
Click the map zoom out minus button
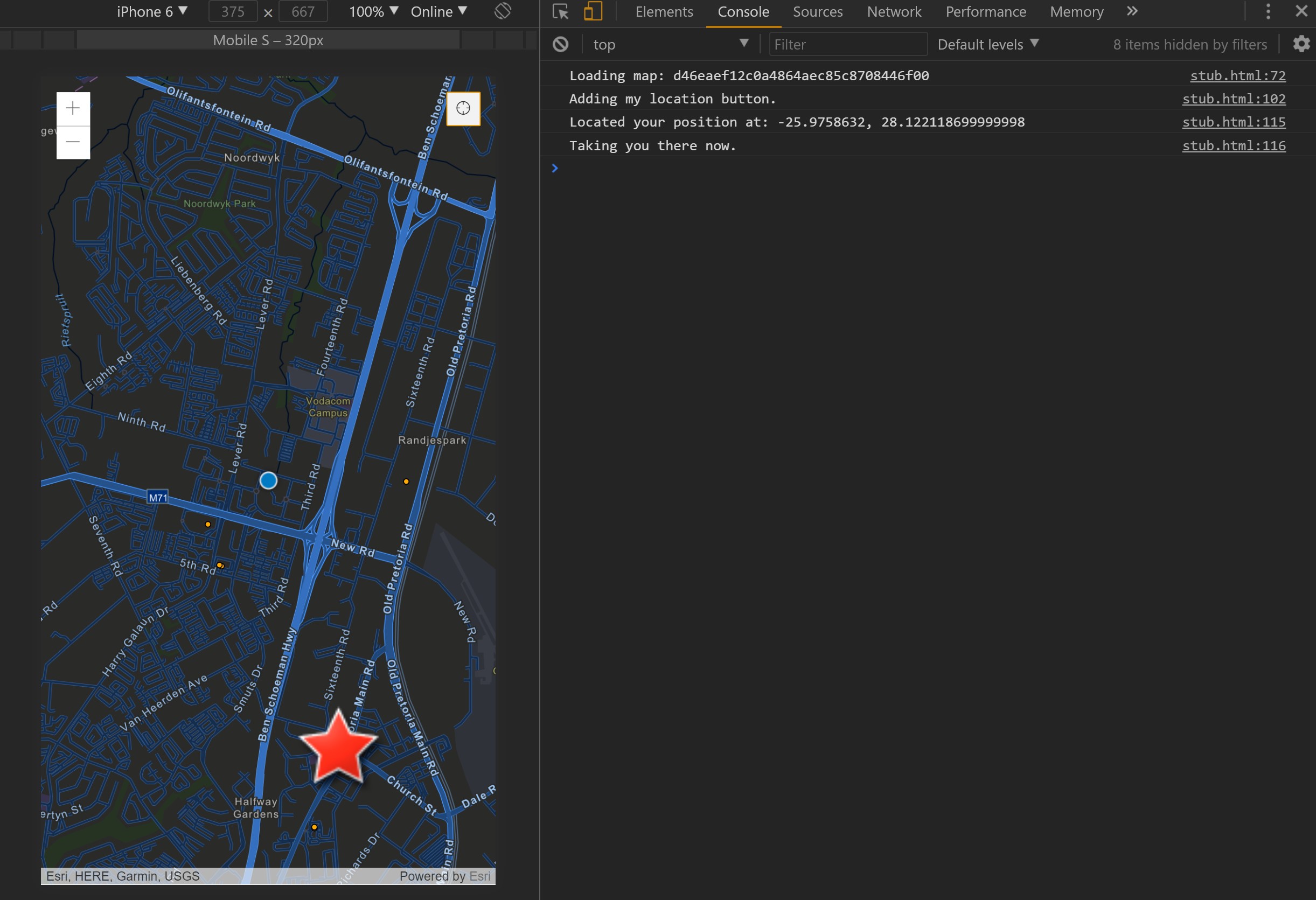73,142
